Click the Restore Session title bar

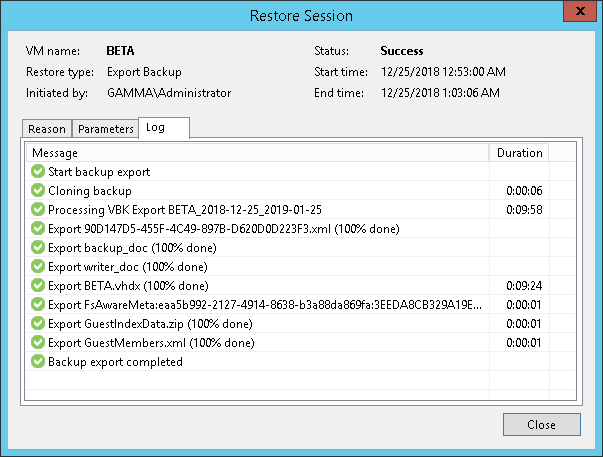click(x=300, y=16)
